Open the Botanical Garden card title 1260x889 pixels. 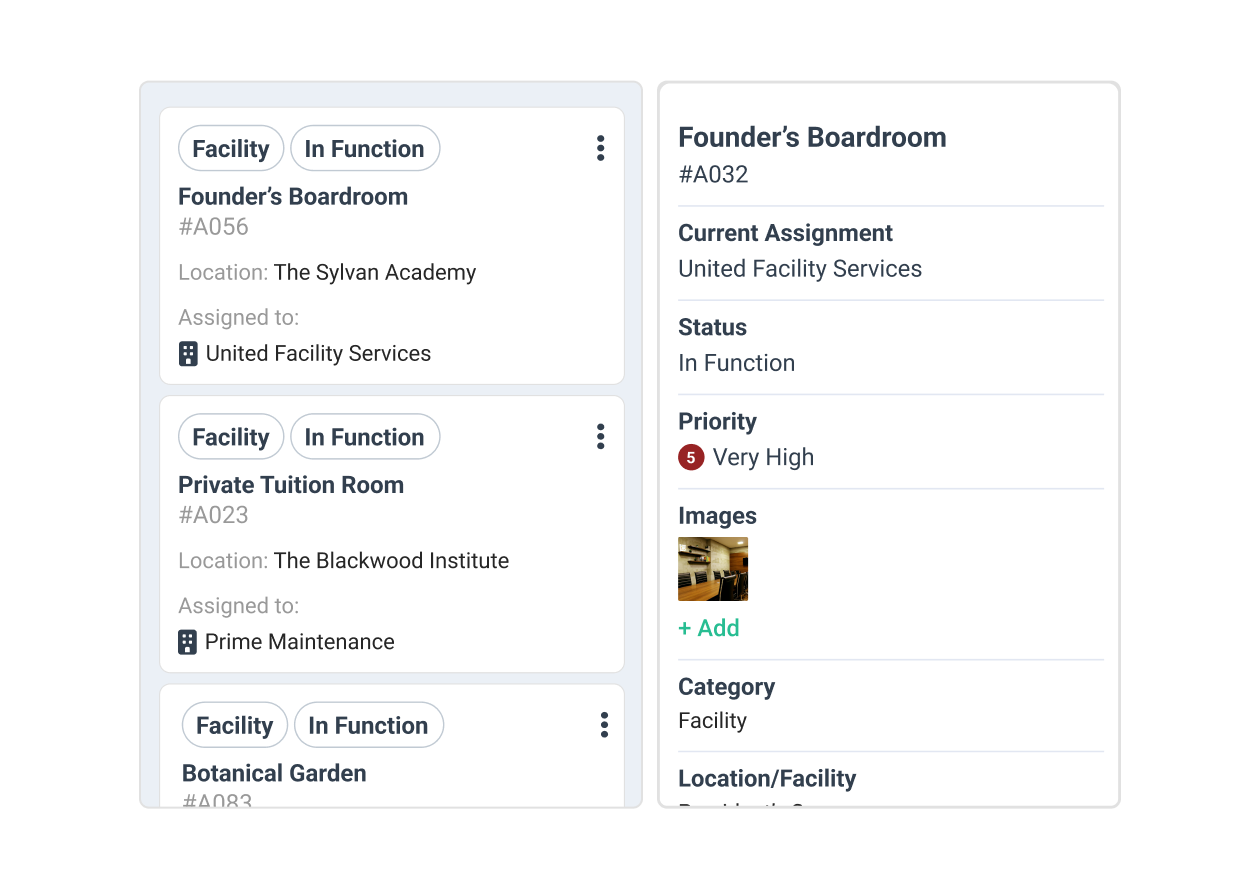(x=274, y=773)
